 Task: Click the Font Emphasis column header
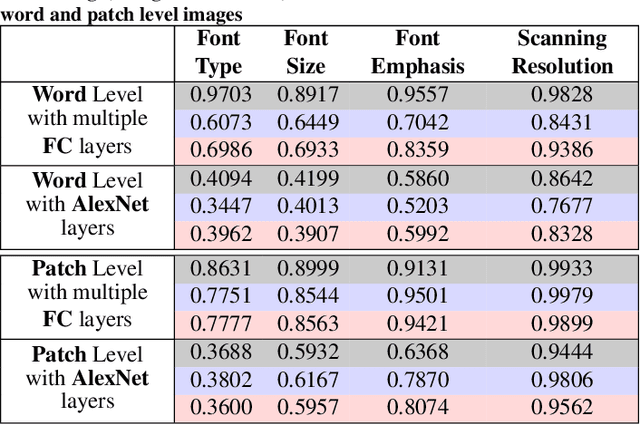[417, 53]
